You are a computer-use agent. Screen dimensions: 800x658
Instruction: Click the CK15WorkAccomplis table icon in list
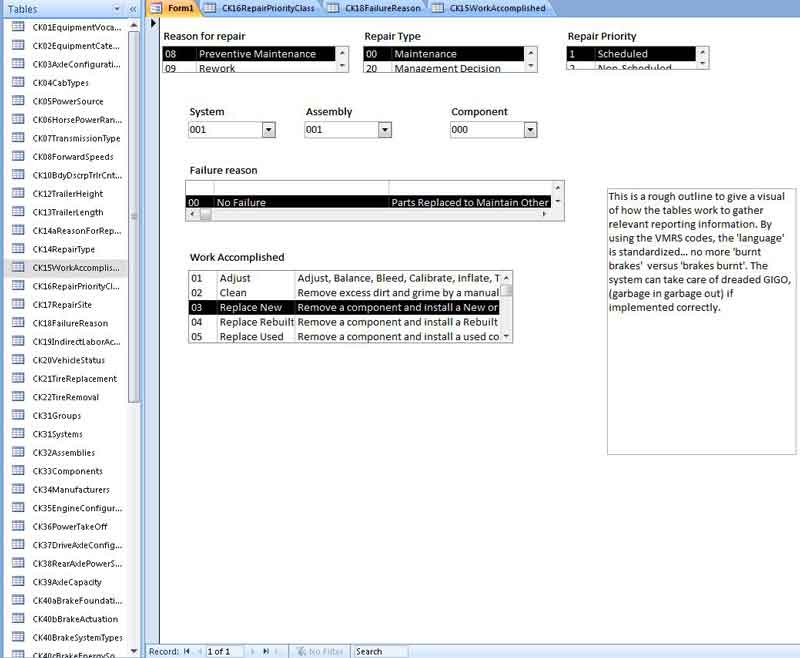click(x=18, y=267)
